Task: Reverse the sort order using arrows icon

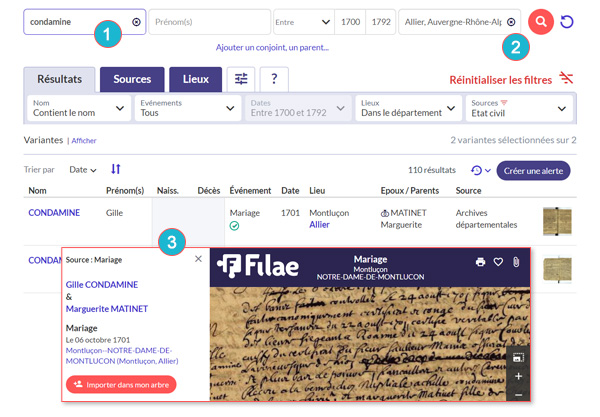Action: pos(116,170)
